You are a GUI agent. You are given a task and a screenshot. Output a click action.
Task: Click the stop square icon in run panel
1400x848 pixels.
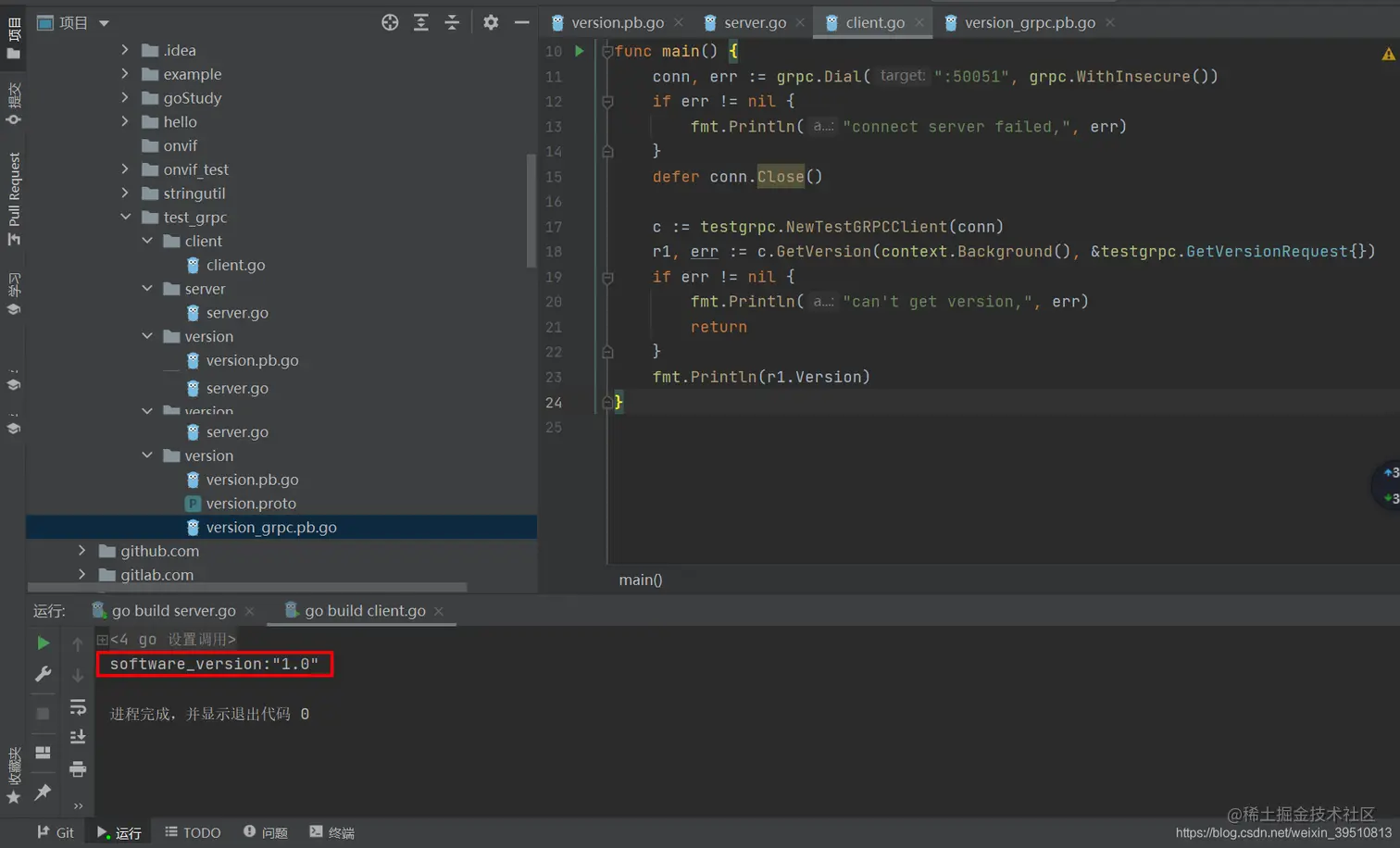tap(43, 714)
